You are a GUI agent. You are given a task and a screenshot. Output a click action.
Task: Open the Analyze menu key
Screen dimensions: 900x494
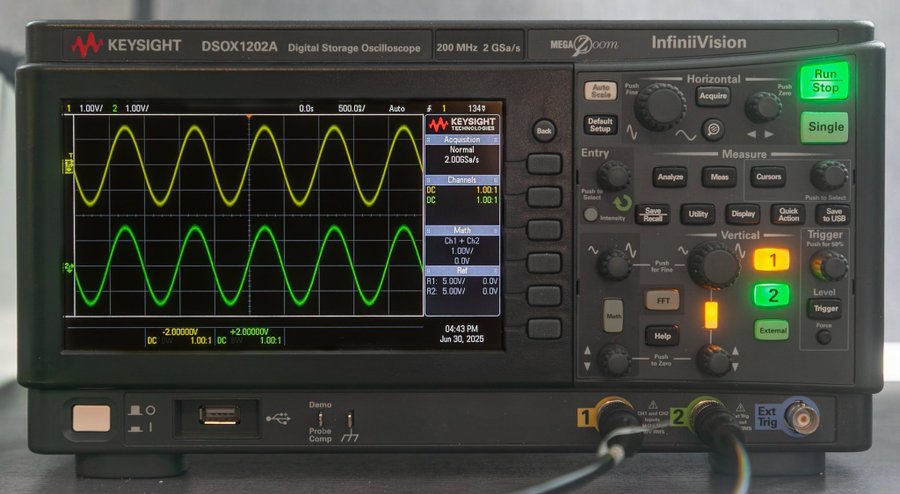670,177
